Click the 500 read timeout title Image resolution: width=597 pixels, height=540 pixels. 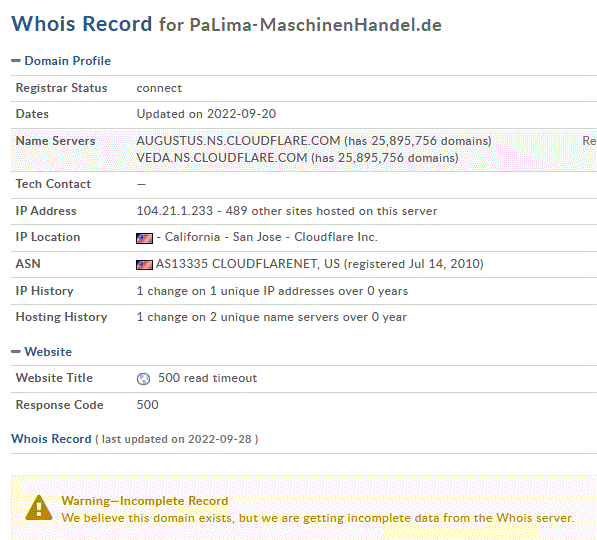pyautogui.click(x=208, y=378)
